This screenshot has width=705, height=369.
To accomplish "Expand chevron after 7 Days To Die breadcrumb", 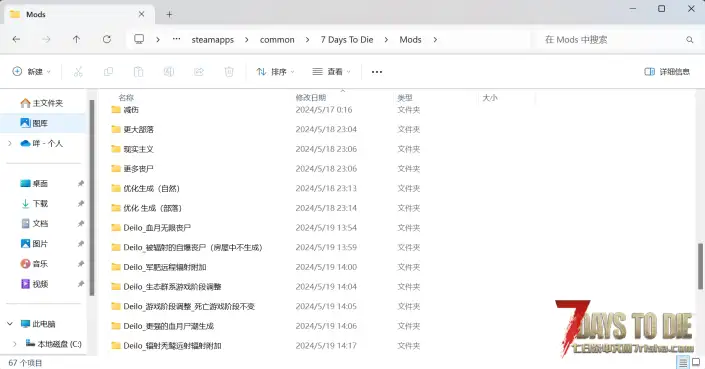I will pyautogui.click(x=386, y=40).
